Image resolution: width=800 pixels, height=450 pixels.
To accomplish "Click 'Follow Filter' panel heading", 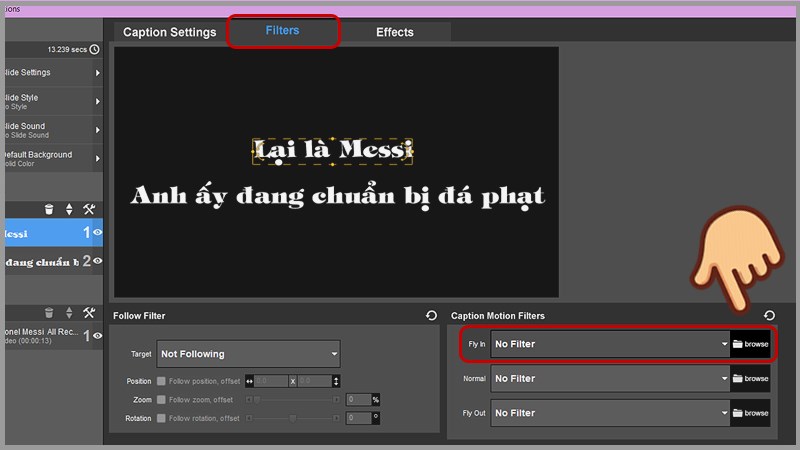I will point(139,316).
